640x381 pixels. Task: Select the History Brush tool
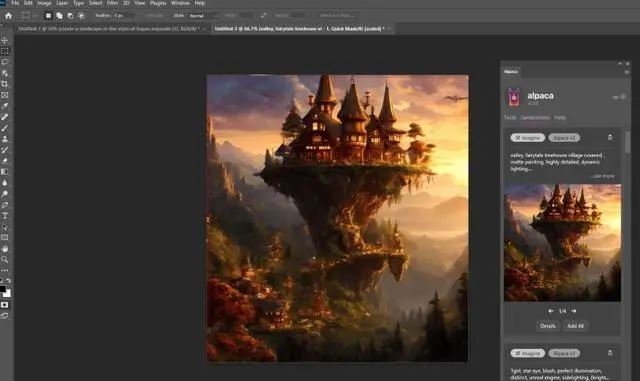pyautogui.click(x=4, y=150)
